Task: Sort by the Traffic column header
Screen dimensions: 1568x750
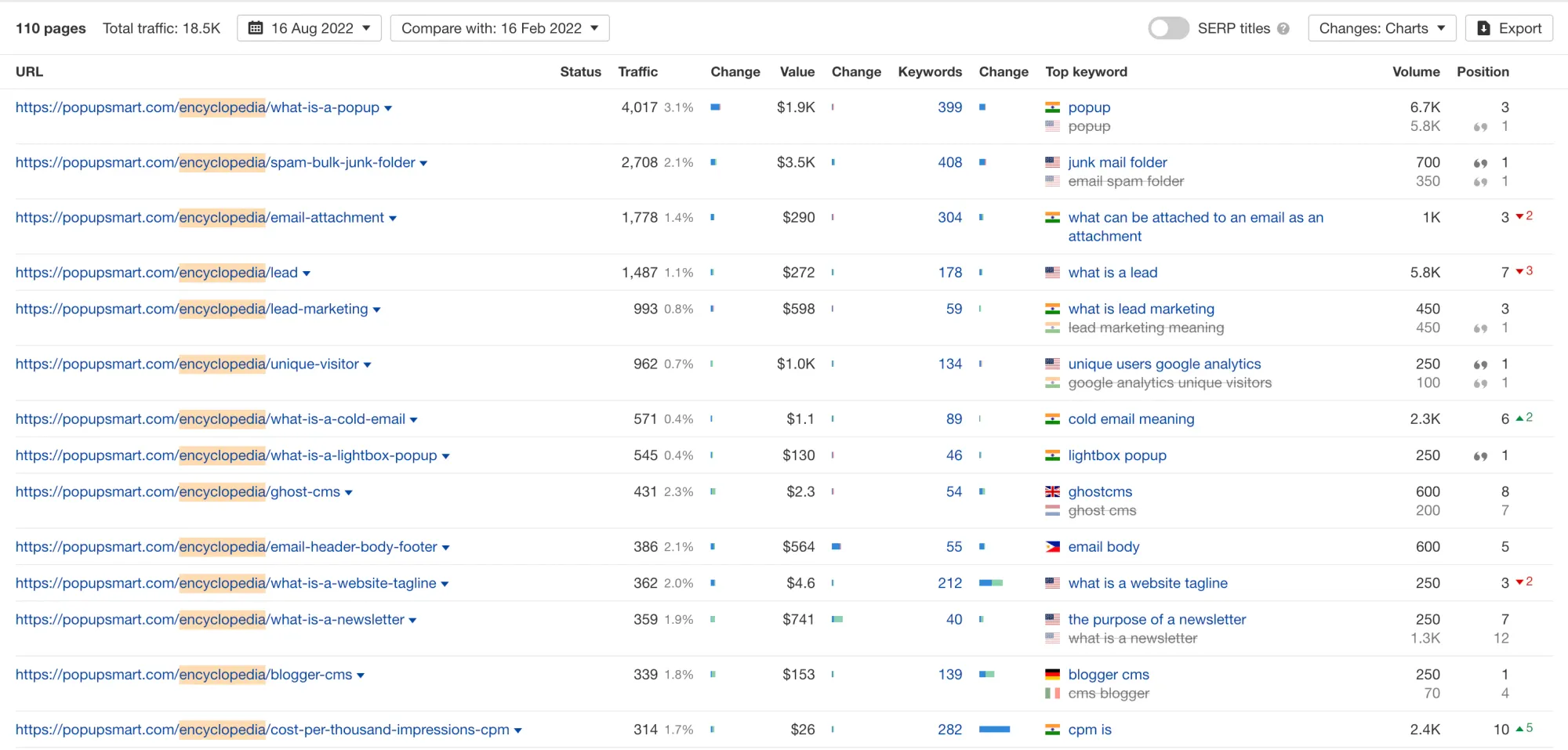Action: (637, 71)
